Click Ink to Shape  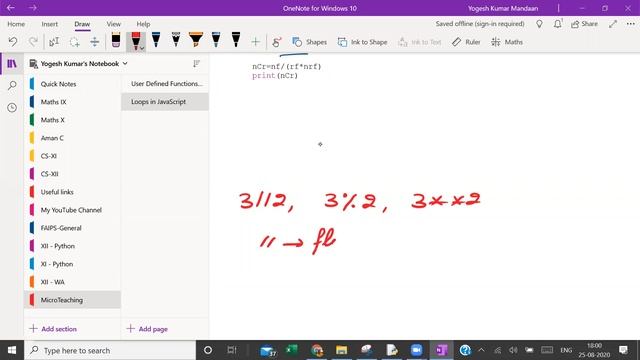pos(362,42)
